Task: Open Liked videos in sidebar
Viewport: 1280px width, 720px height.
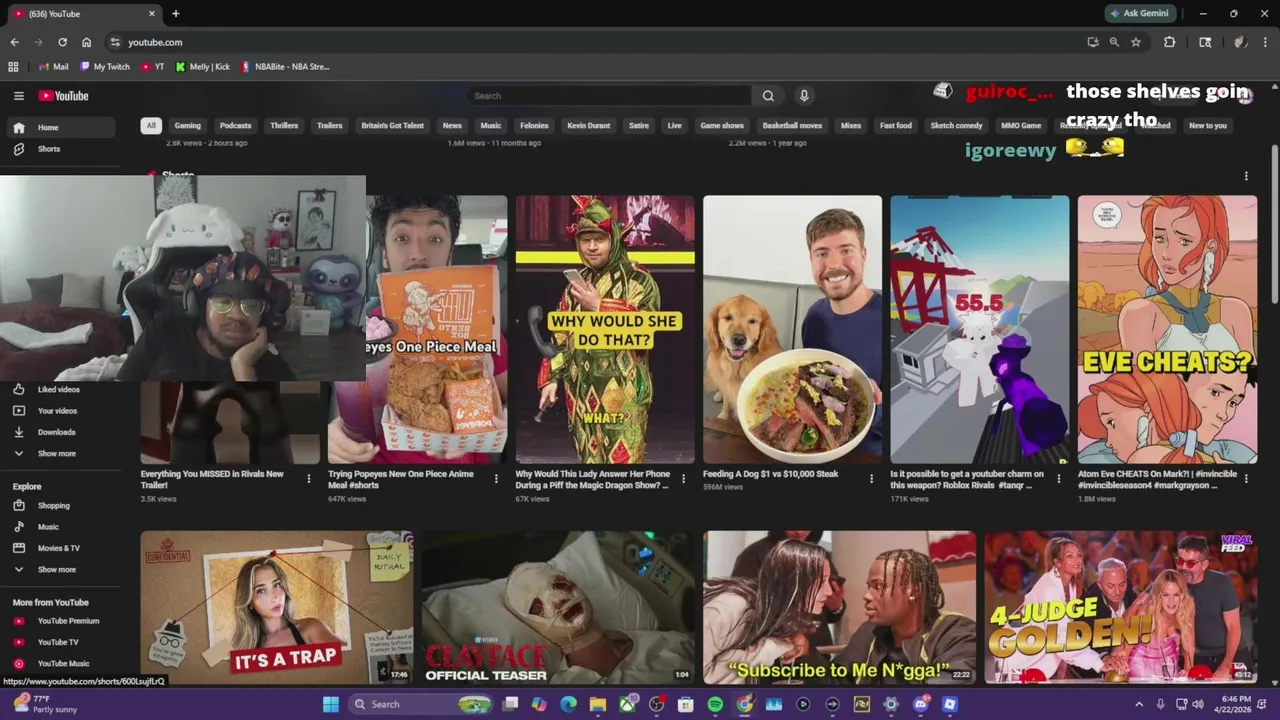Action: [62, 390]
